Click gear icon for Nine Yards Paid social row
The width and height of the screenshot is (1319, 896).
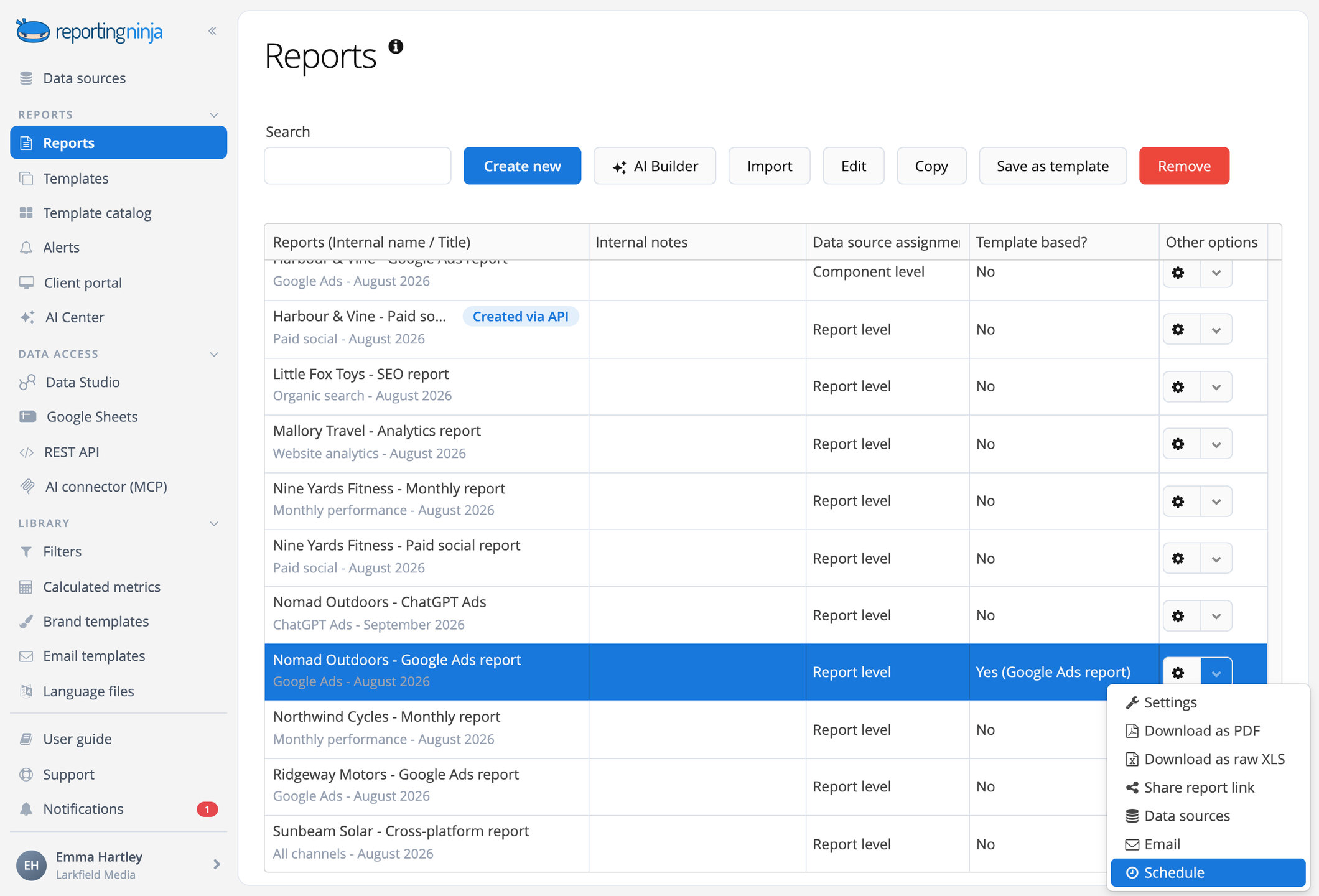[x=1178, y=558]
